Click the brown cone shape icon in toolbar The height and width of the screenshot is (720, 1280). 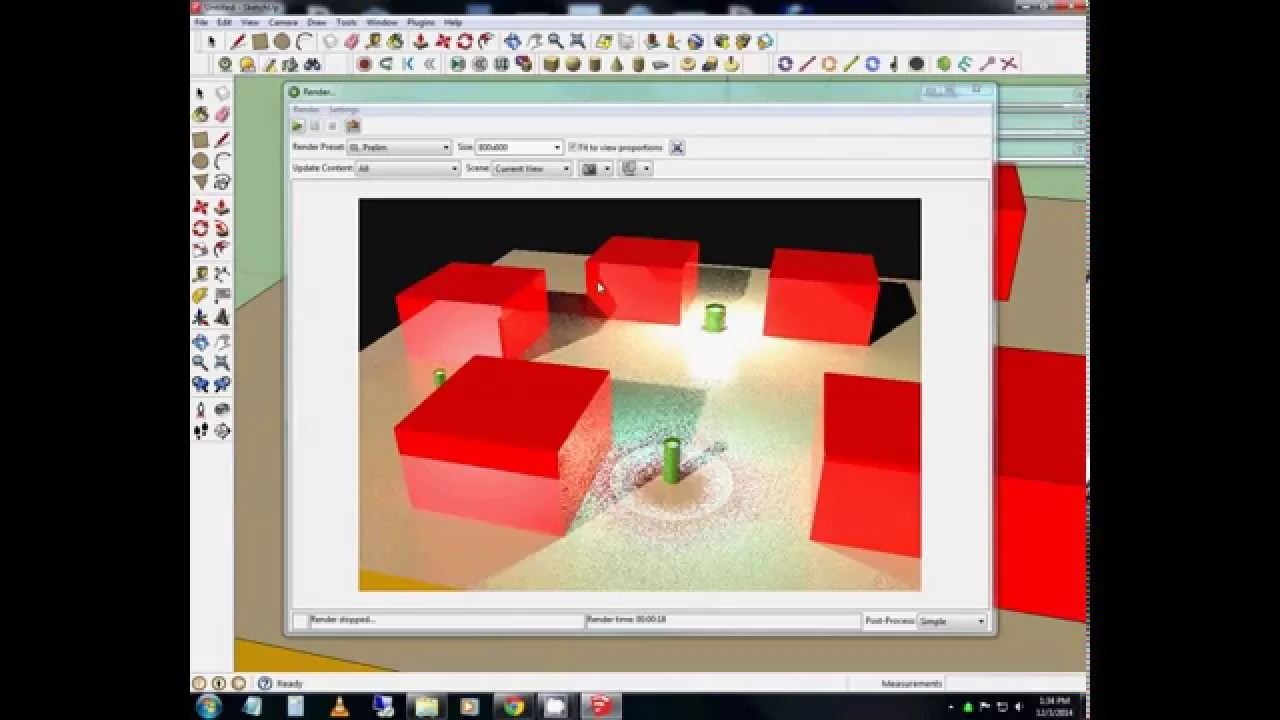pos(616,64)
